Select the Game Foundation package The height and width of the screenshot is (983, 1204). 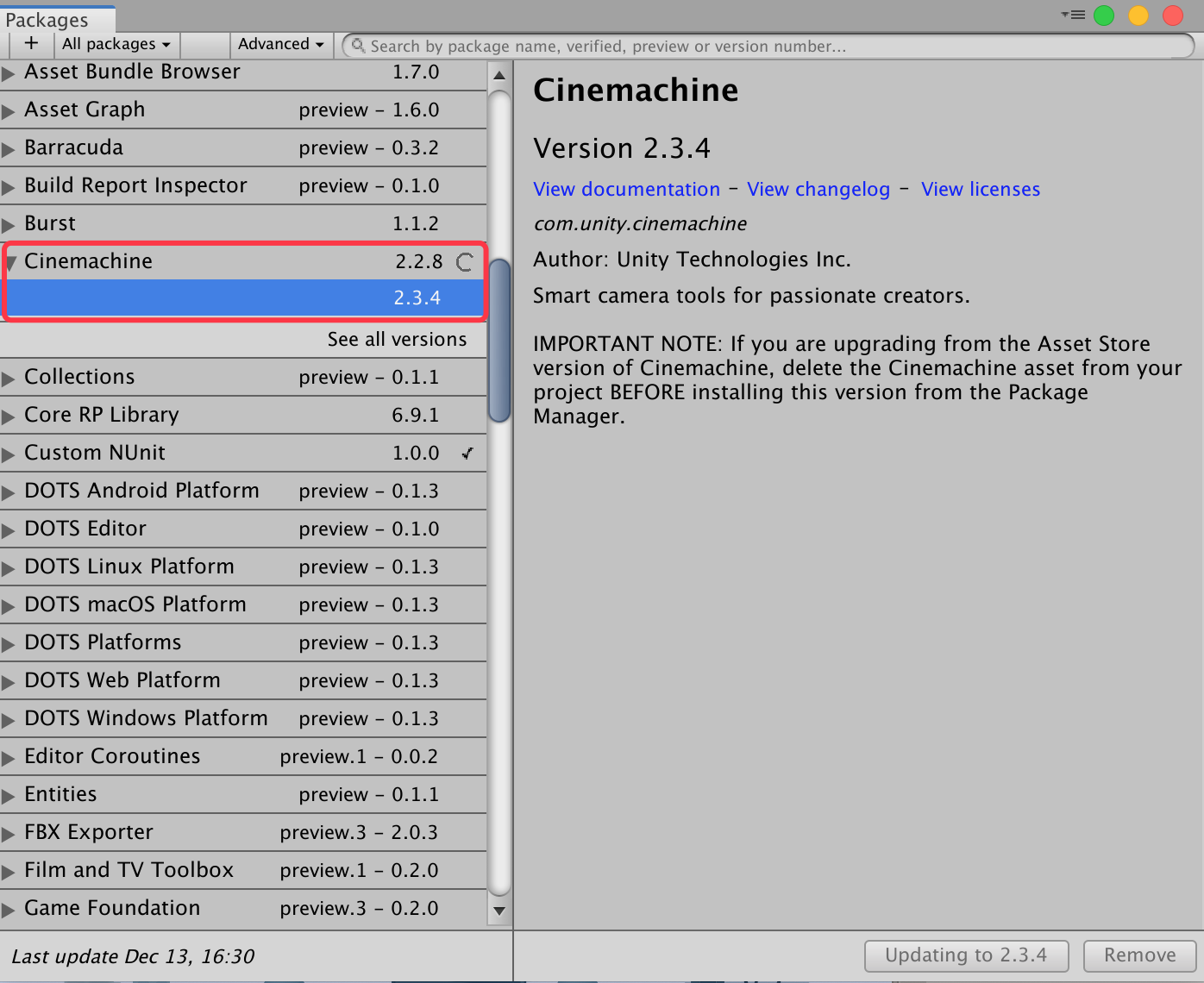243,908
